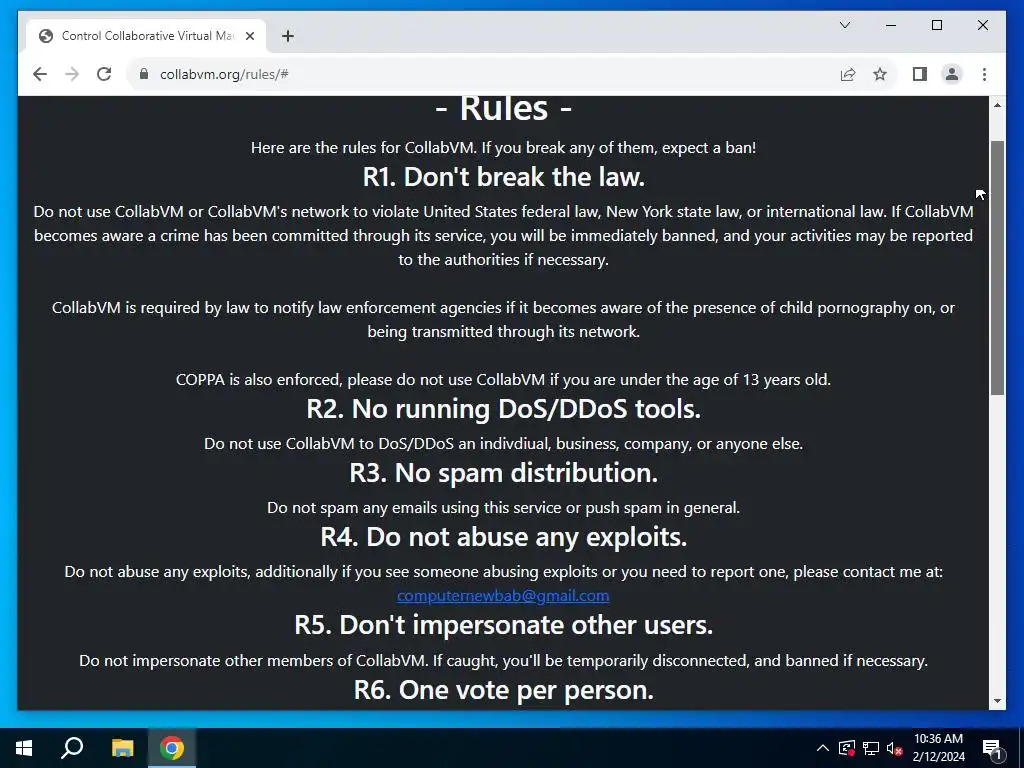1024x768 pixels.
Task: Click the Chrome taskbar icon
Action: [172, 748]
